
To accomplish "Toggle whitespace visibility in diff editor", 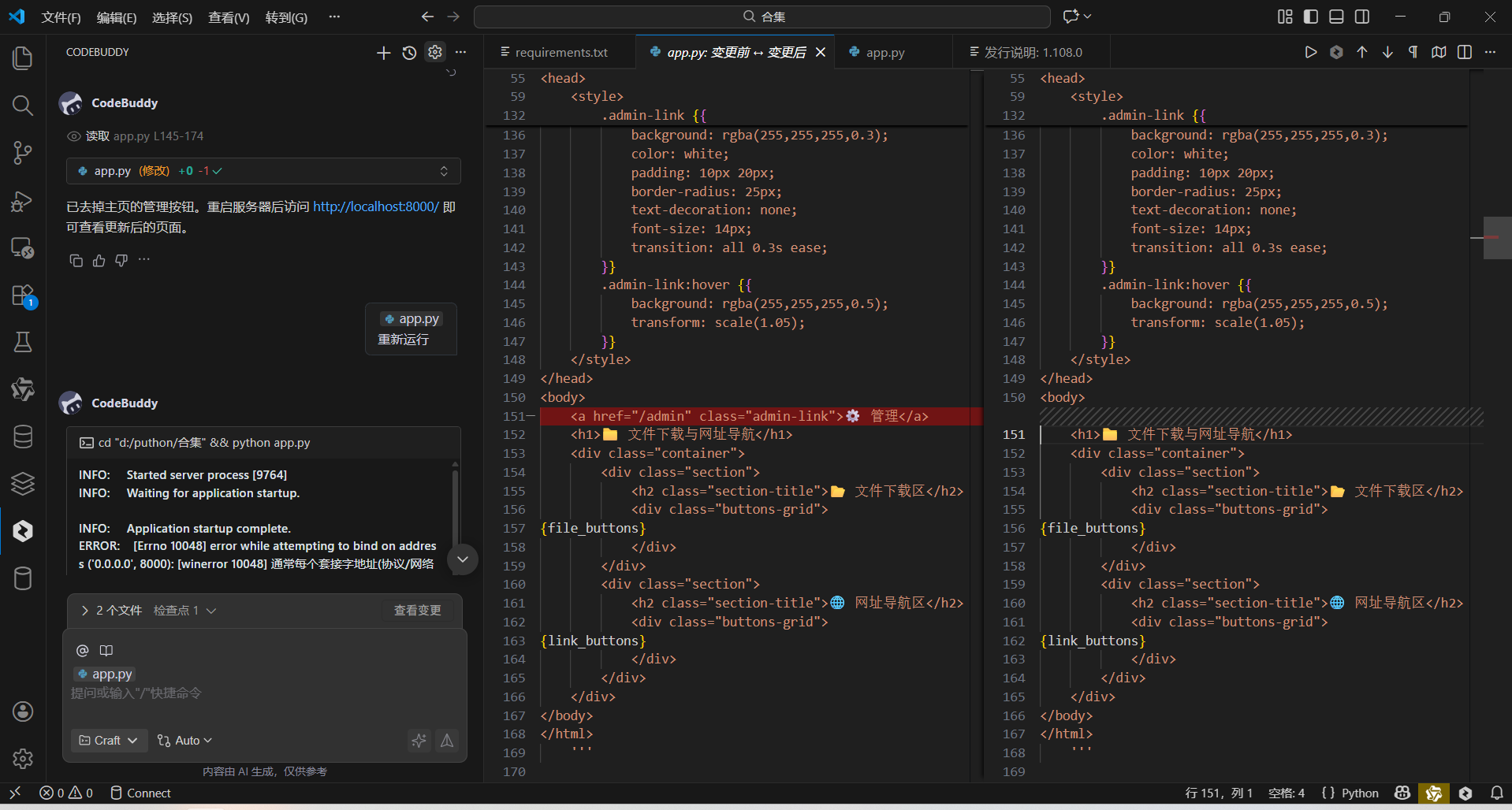I will click(1413, 52).
